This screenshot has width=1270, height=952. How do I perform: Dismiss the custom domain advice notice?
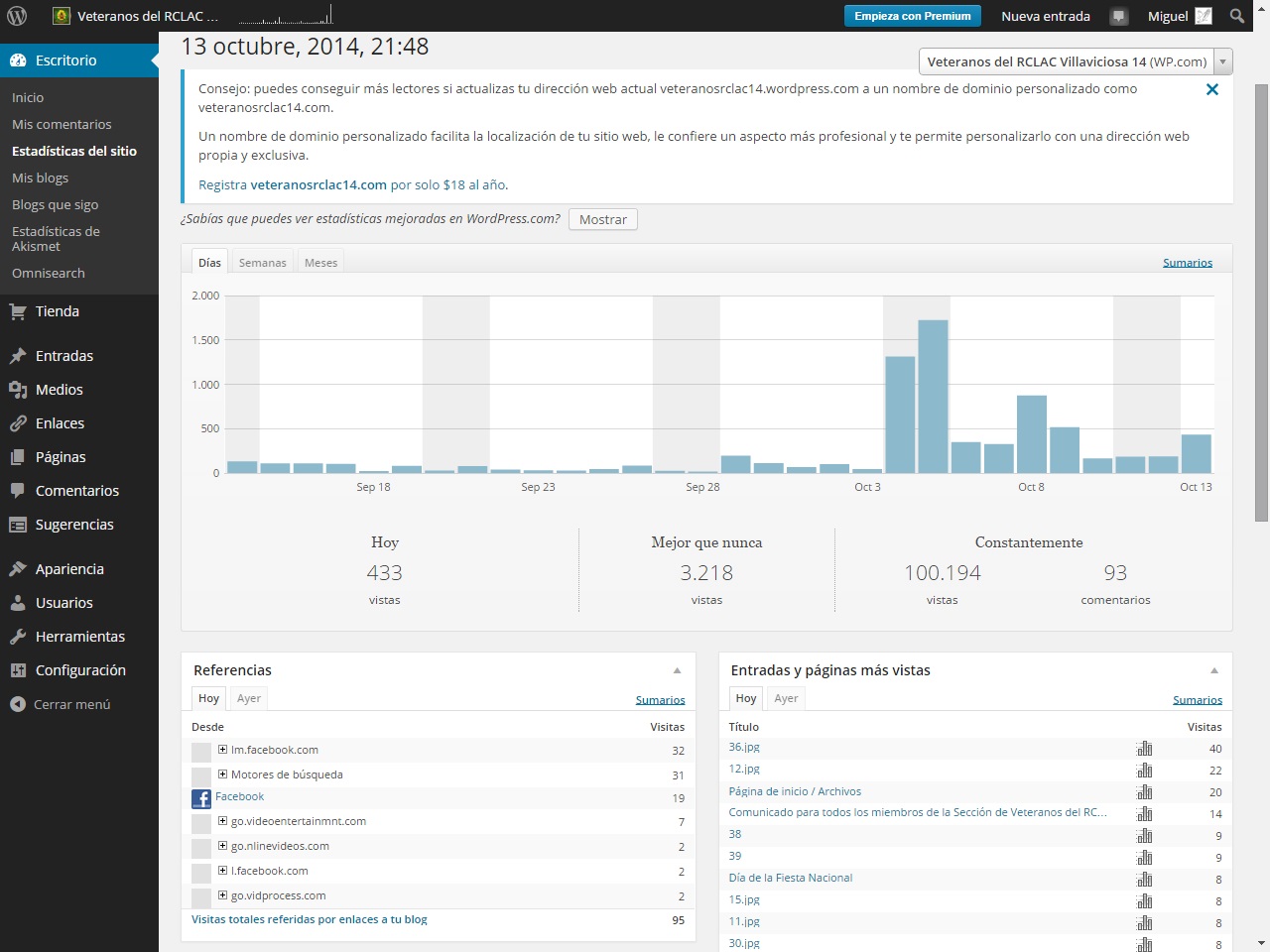1211,89
